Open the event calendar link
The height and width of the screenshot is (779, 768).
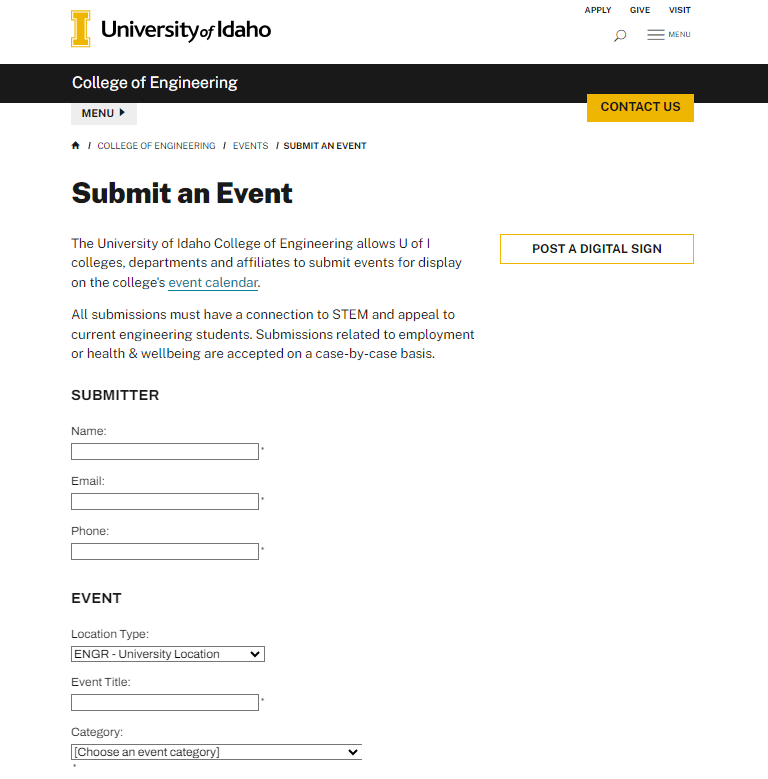[x=213, y=283]
